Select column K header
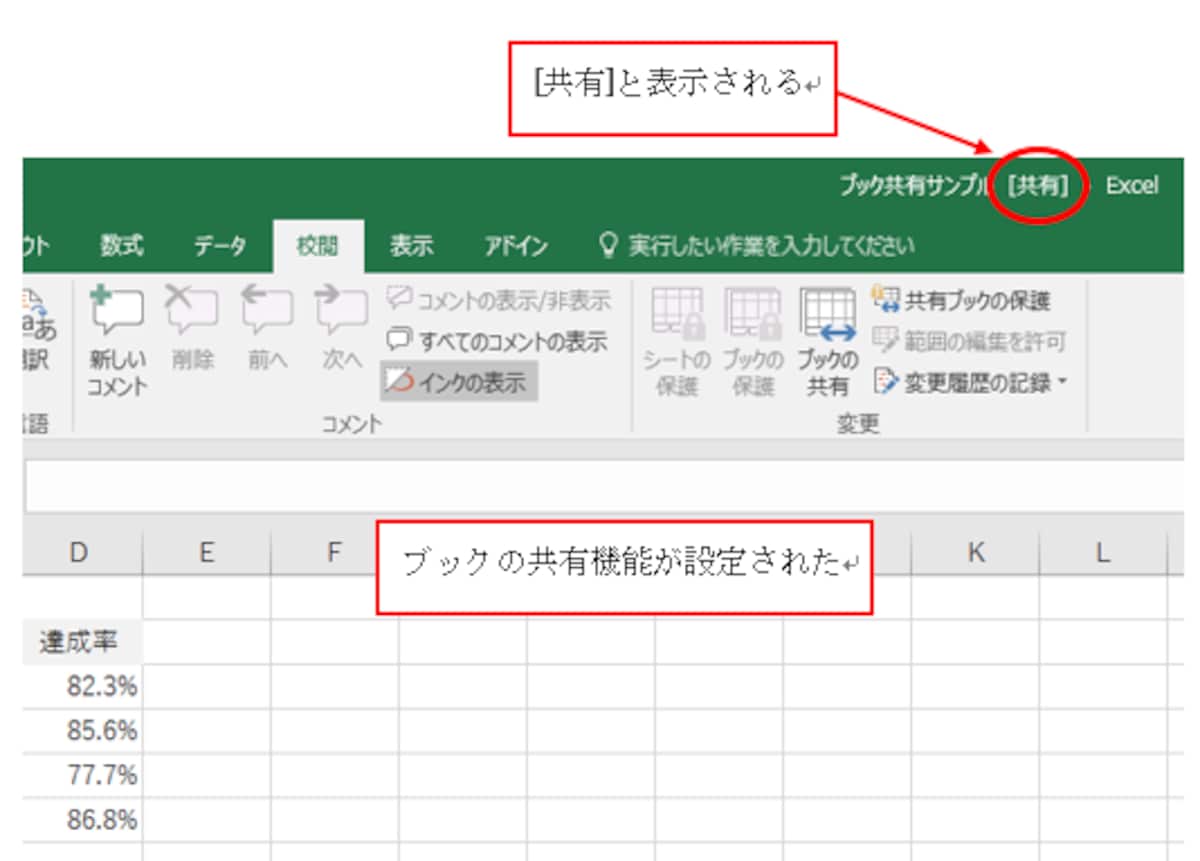Screen dimensions: 1200x861 (975, 552)
